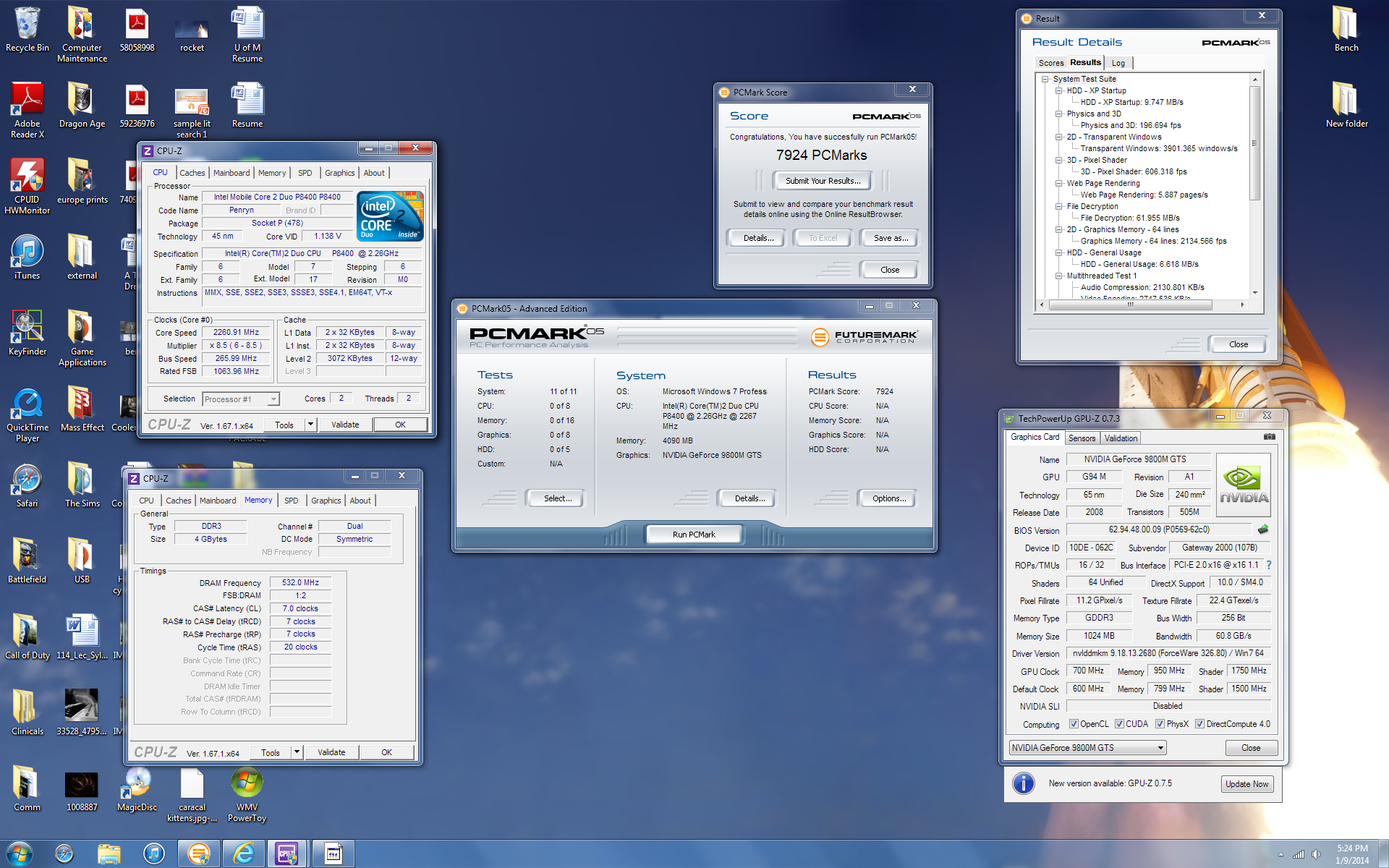This screenshot has width=1389, height=868.
Task: Open Tools dropdown arrow in CPU-Z Memory window
Action: coord(297,752)
